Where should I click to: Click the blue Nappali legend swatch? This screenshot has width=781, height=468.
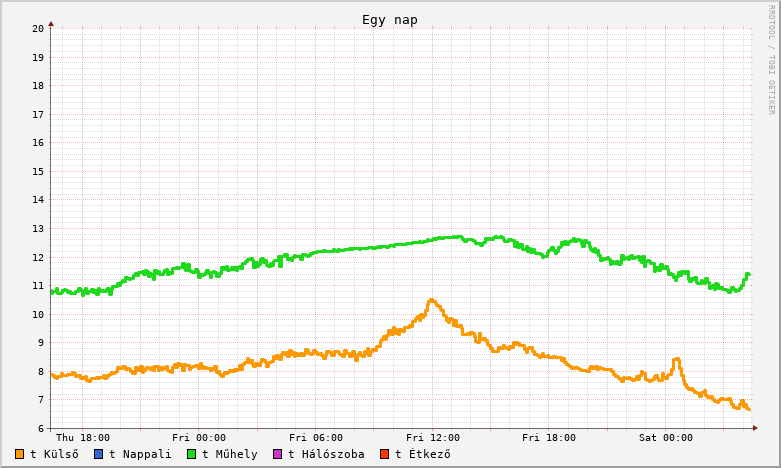point(98,454)
